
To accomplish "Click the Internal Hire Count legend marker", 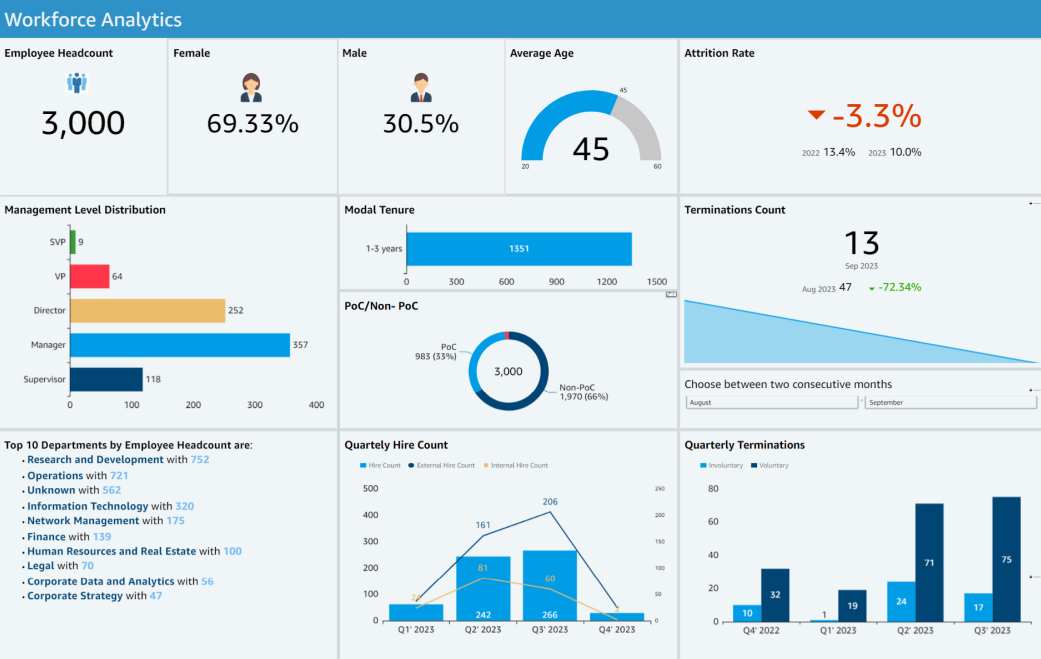I will pyautogui.click(x=486, y=465).
